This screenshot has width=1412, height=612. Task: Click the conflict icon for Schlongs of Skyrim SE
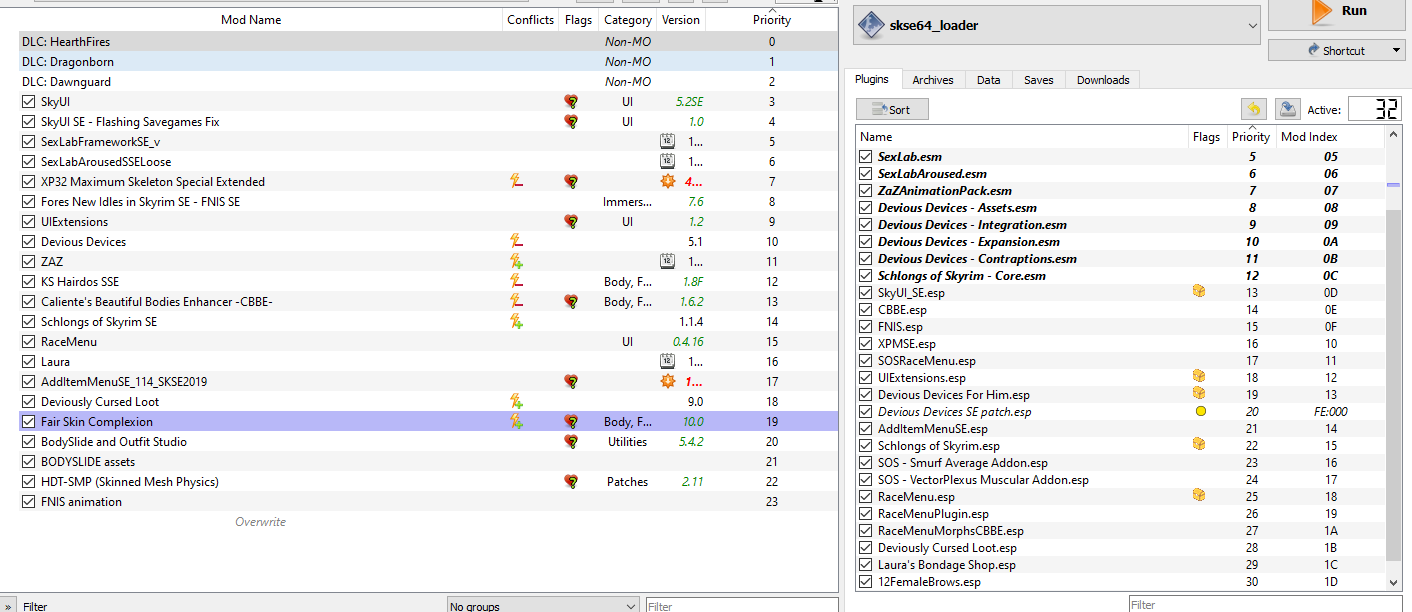(517, 322)
